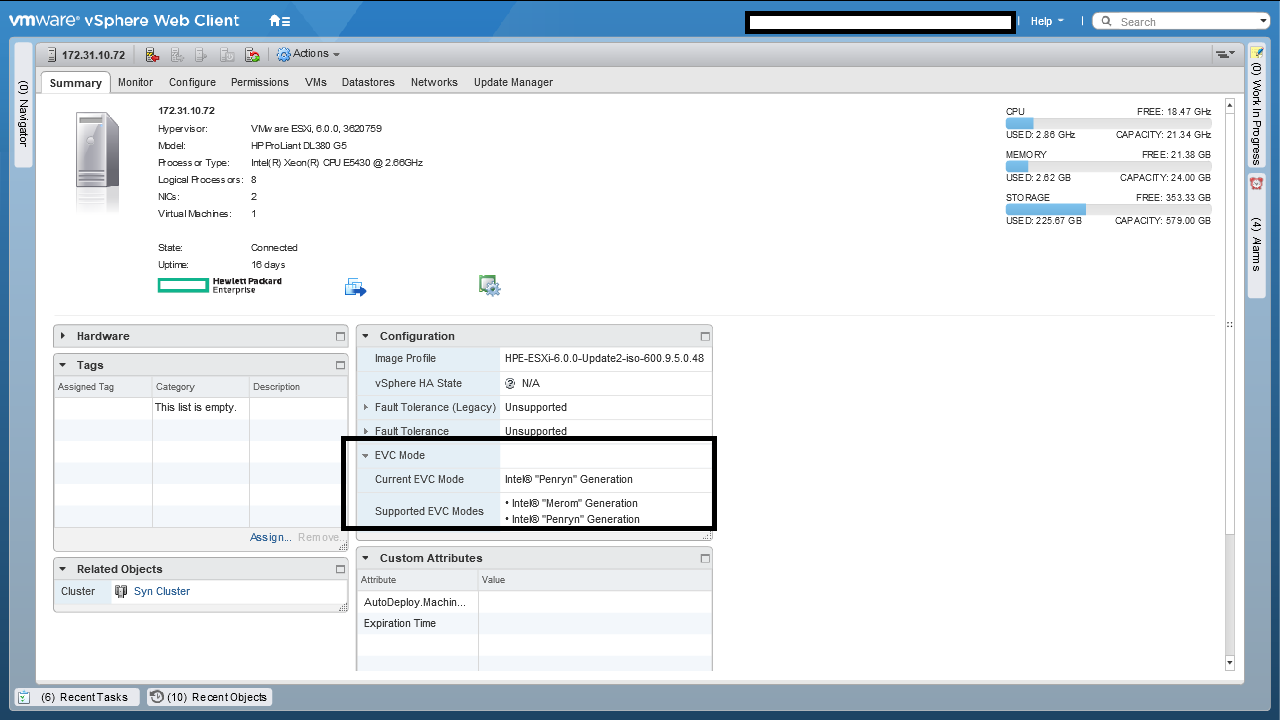Click the blue-arrow migrate icon below host info

click(x=355, y=287)
